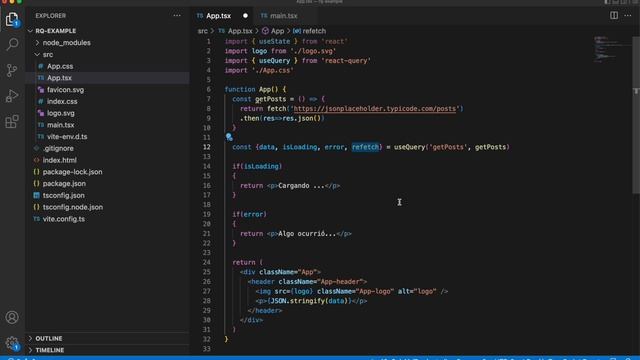This screenshot has height=360, width=640.
Task: Click the vite.config.ts TS icon
Action: pyautogui.click(x=36, y=219)
